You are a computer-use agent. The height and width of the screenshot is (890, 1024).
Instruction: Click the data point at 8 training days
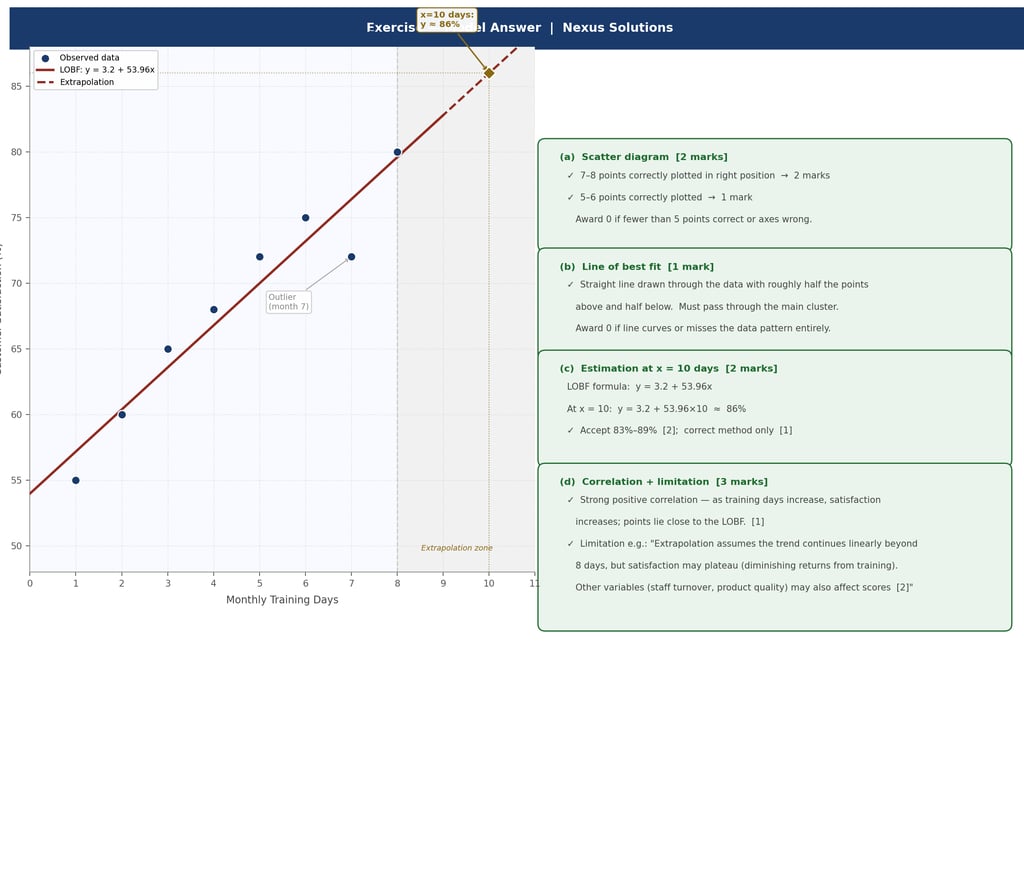pyautogui.click(x=397, y=152)
